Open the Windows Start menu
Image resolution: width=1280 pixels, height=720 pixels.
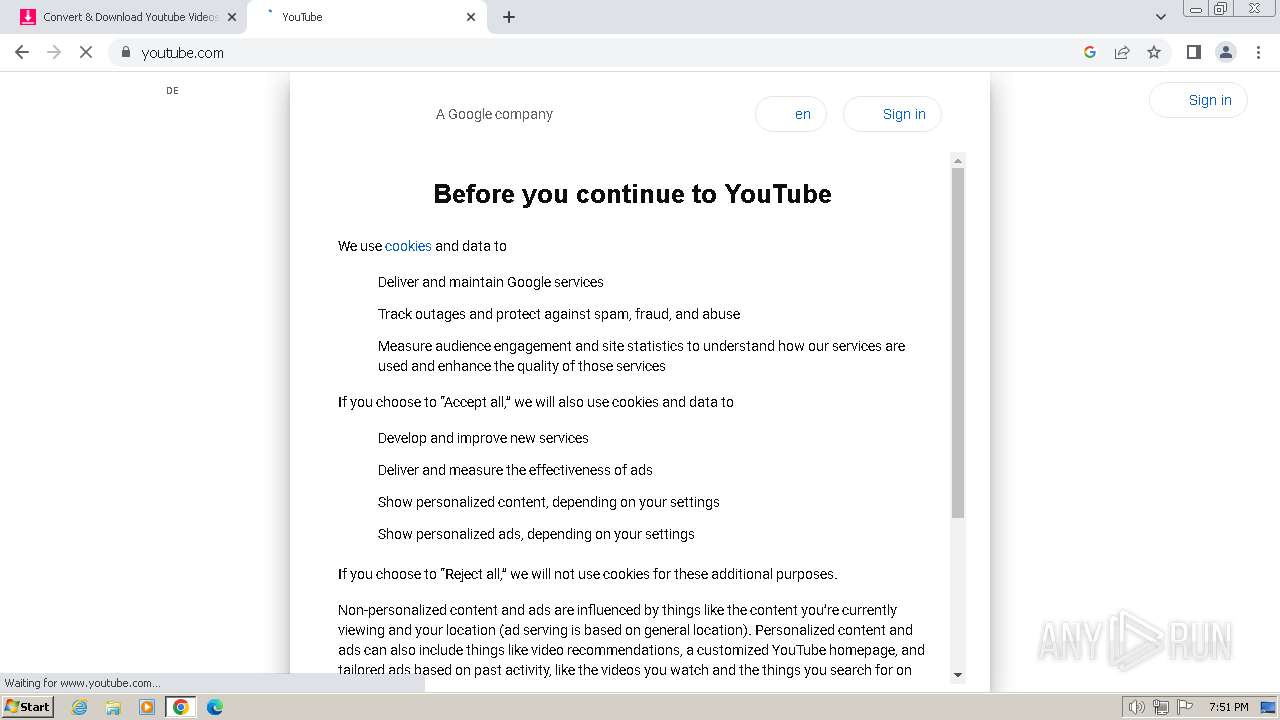click(28, 706)
